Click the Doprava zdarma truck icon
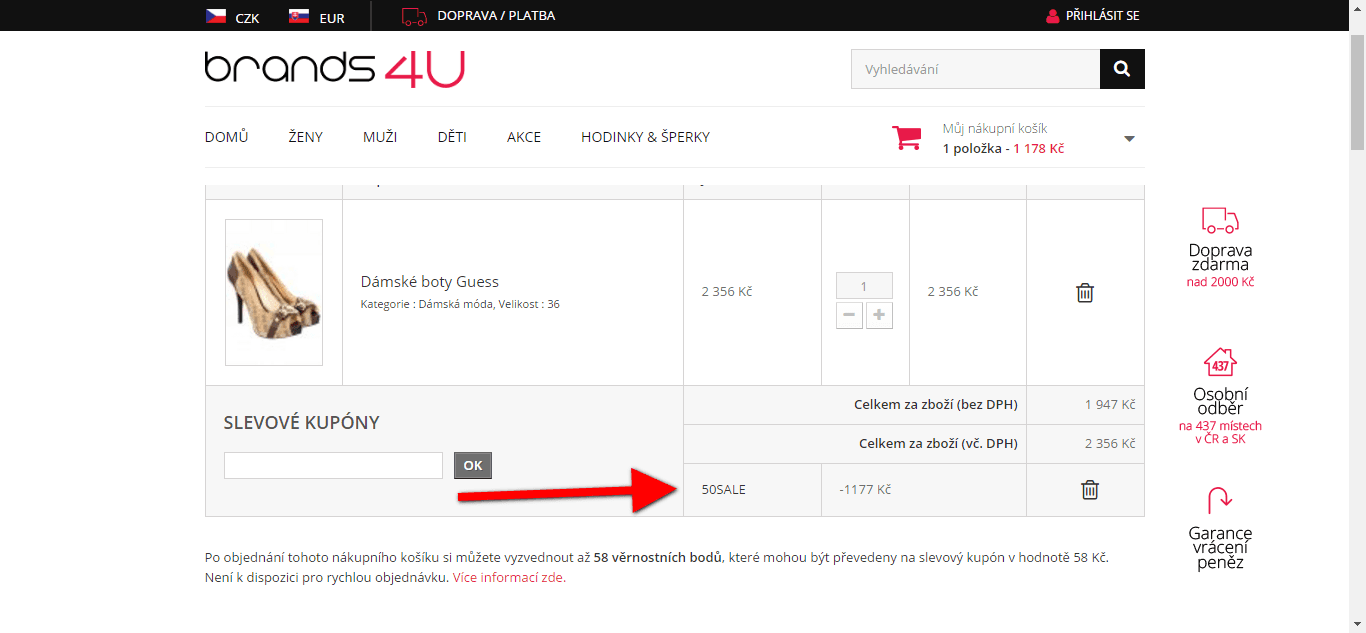Screen dimensions: 1366x633 [1220, 221]
